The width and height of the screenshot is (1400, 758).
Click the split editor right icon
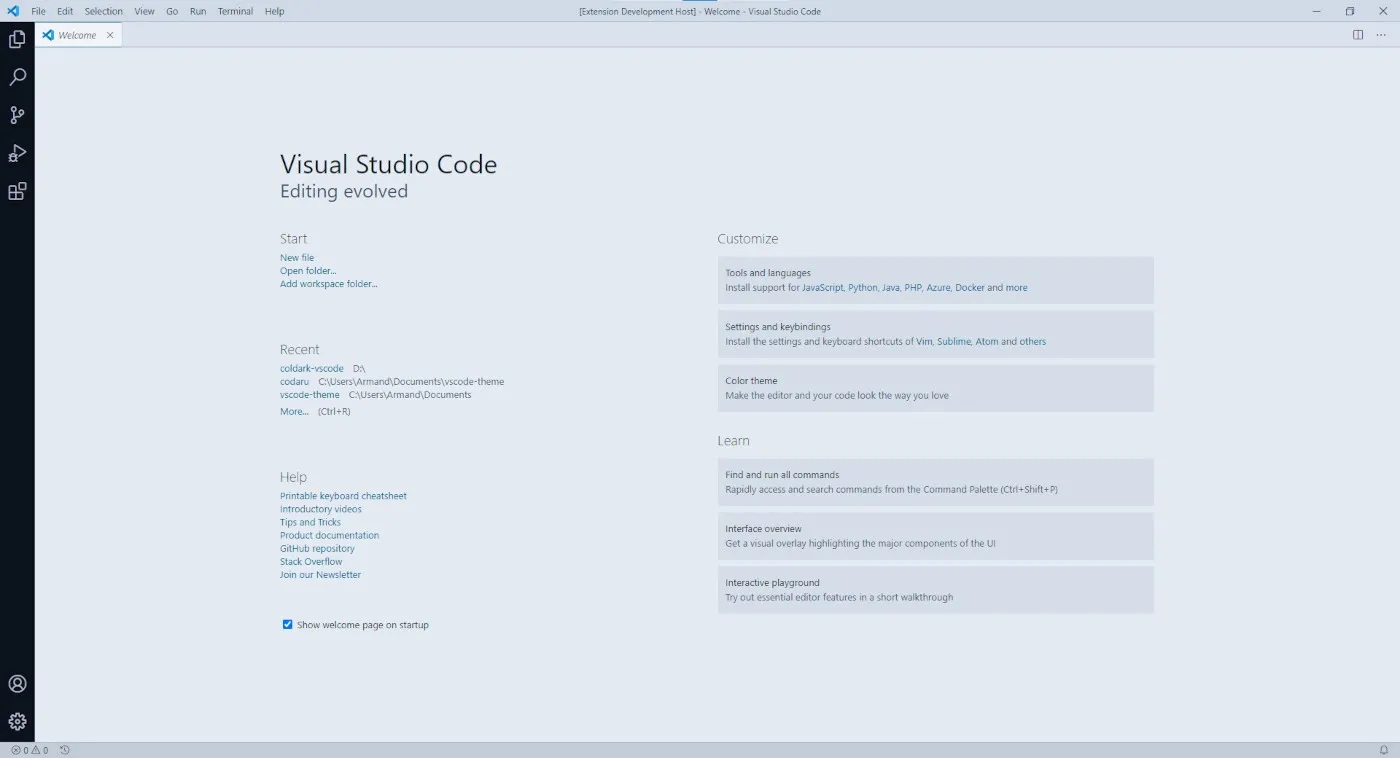pos(1358,35)
